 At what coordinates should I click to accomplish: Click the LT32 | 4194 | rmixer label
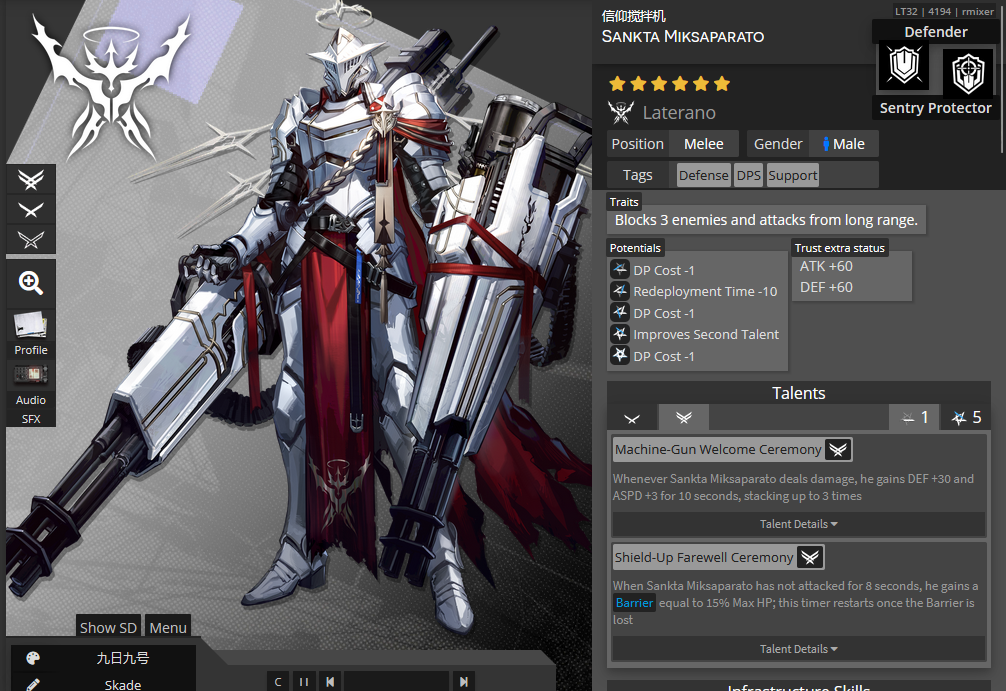pyautogui.click(x=944, y=11)
